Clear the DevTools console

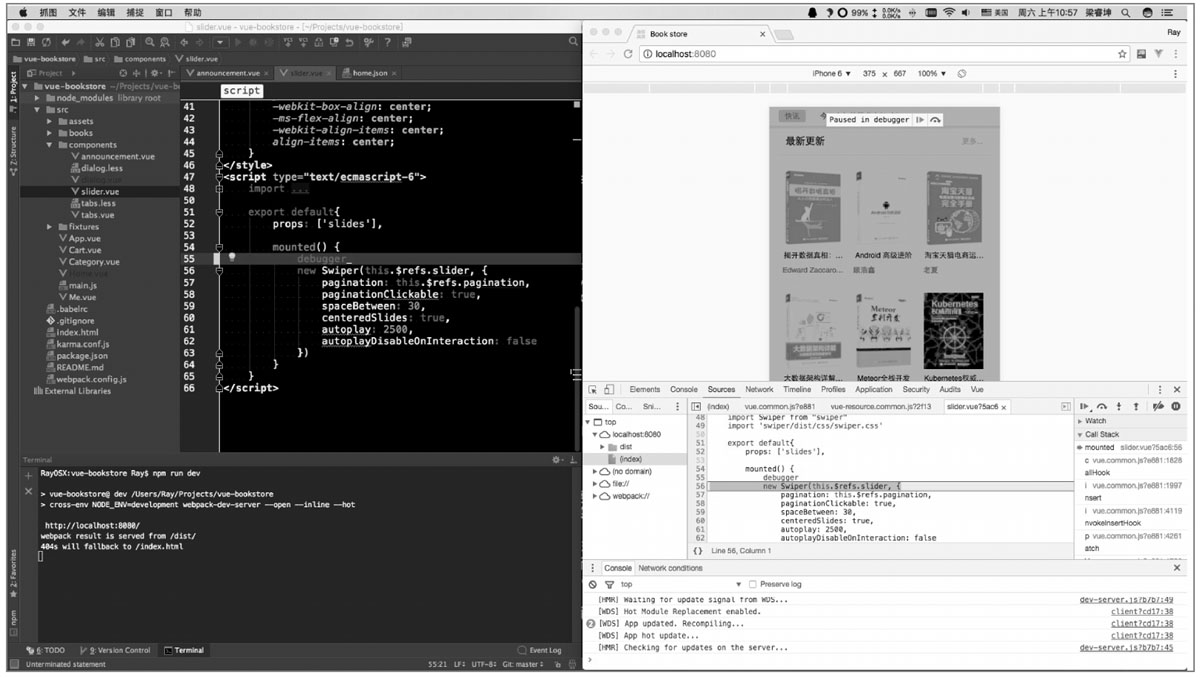593,584
